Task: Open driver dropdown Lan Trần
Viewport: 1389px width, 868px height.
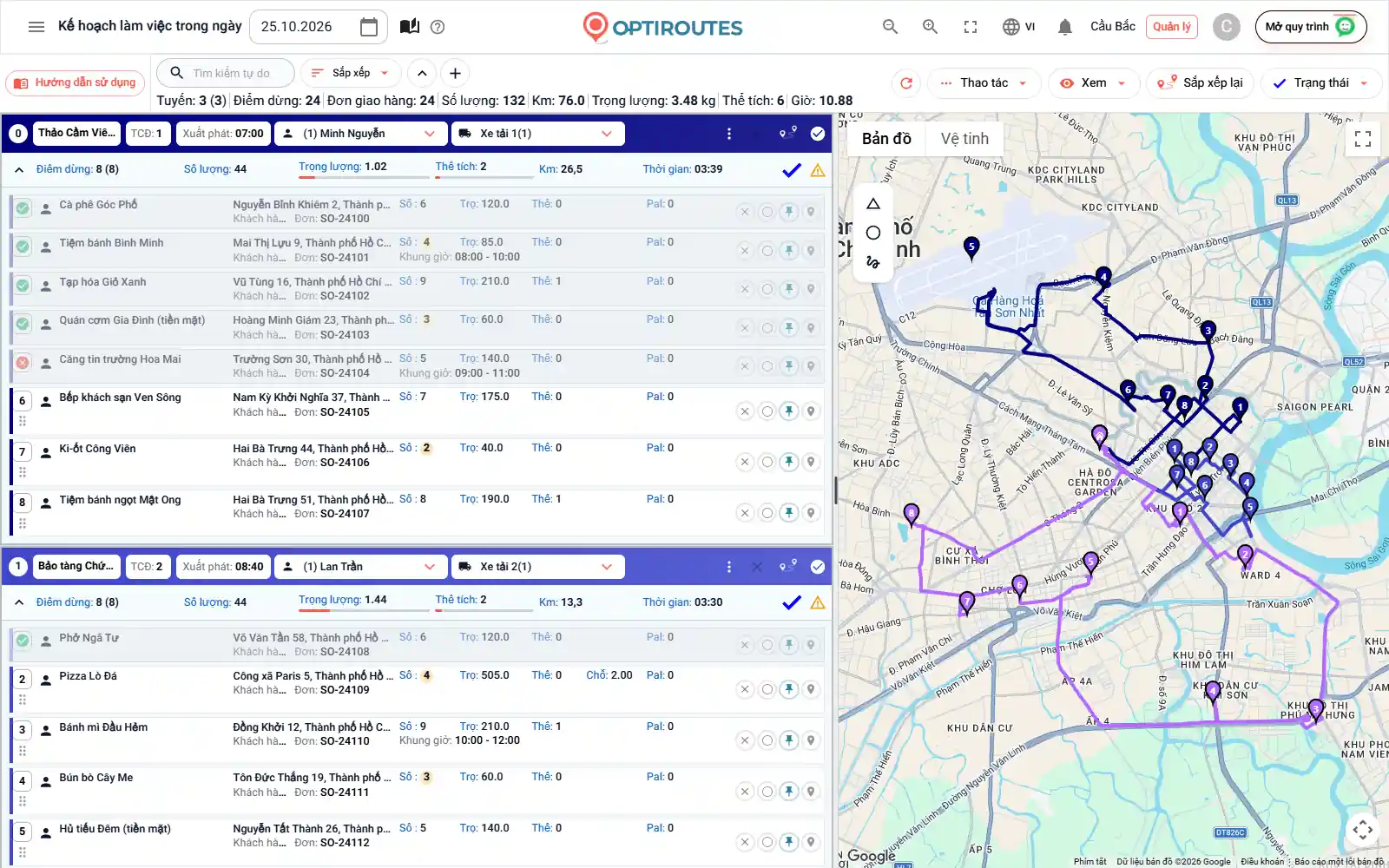Action: 360,567
